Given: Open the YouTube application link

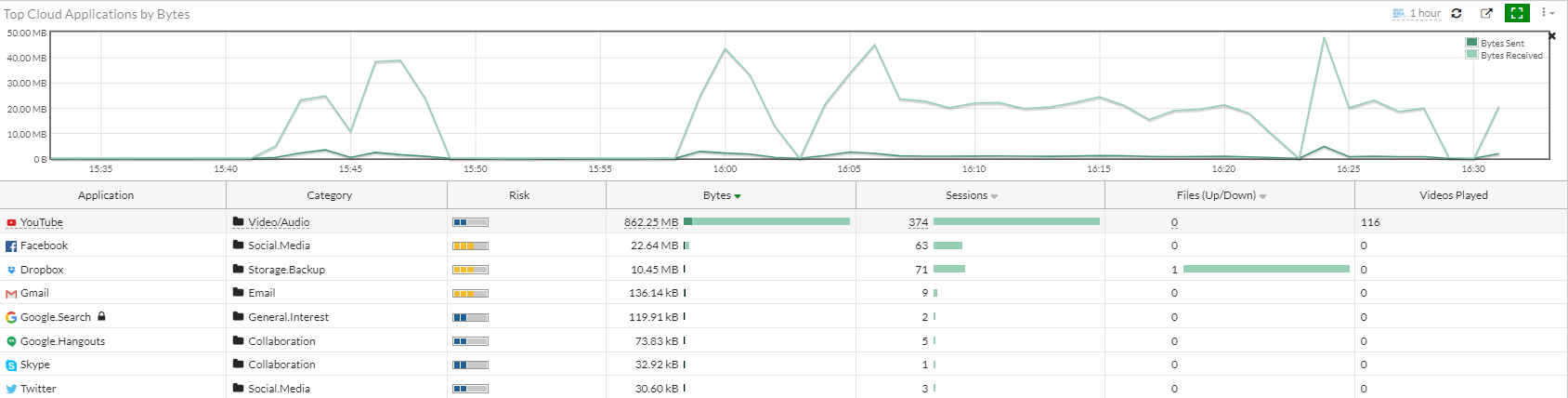Looking at the screenshot, I should (42, 222).
